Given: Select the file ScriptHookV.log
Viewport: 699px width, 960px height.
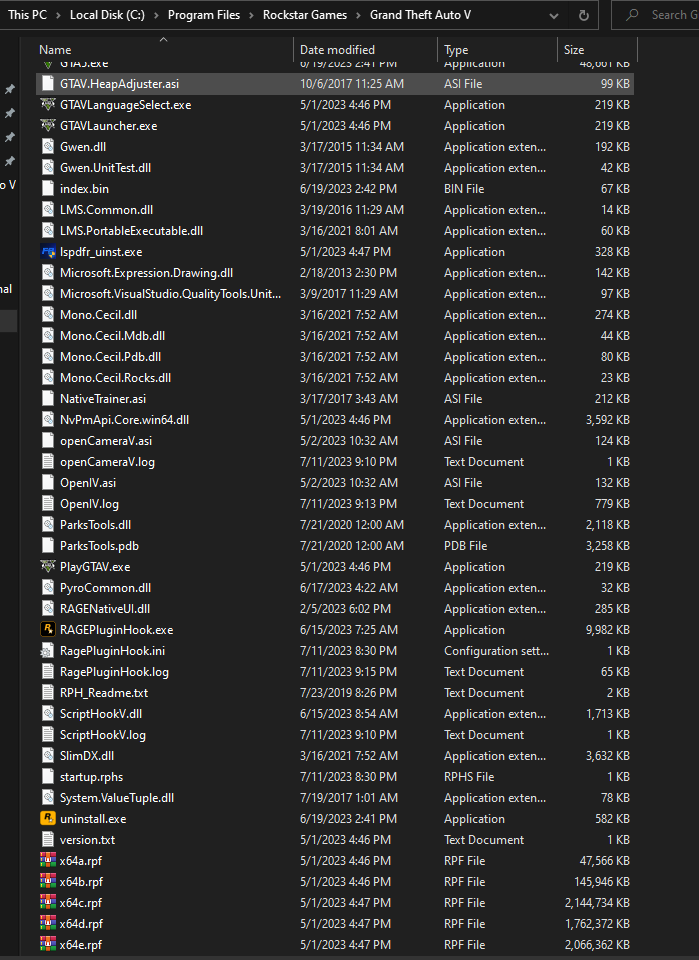Looking at the screenshot, I should 335,735.
